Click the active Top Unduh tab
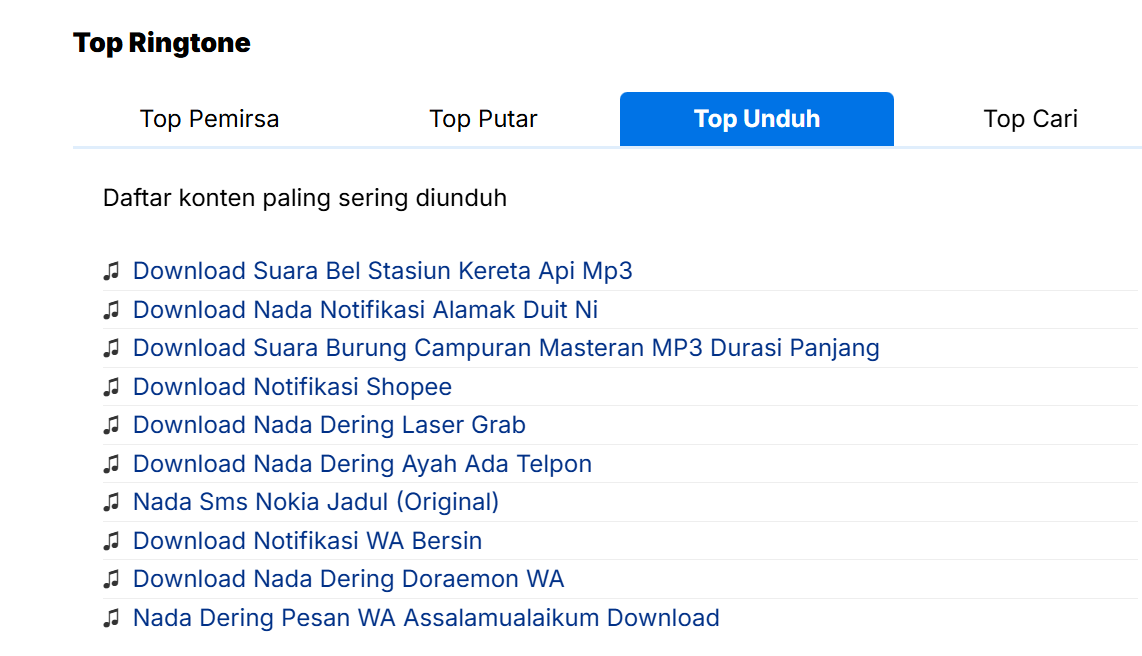Viewport: 1142px width, 656px height. click(x=756, y=118)
